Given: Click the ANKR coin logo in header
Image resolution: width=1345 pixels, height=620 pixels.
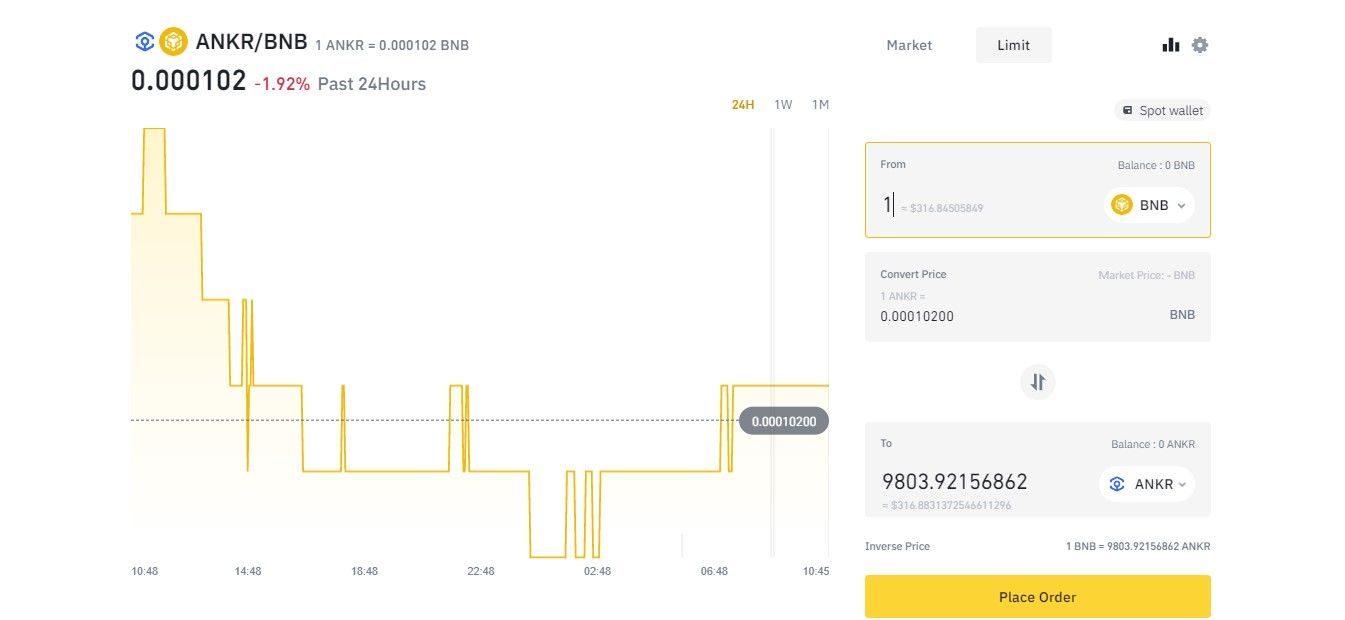Looking at the screenshot, I should click(x=145, y=42).
